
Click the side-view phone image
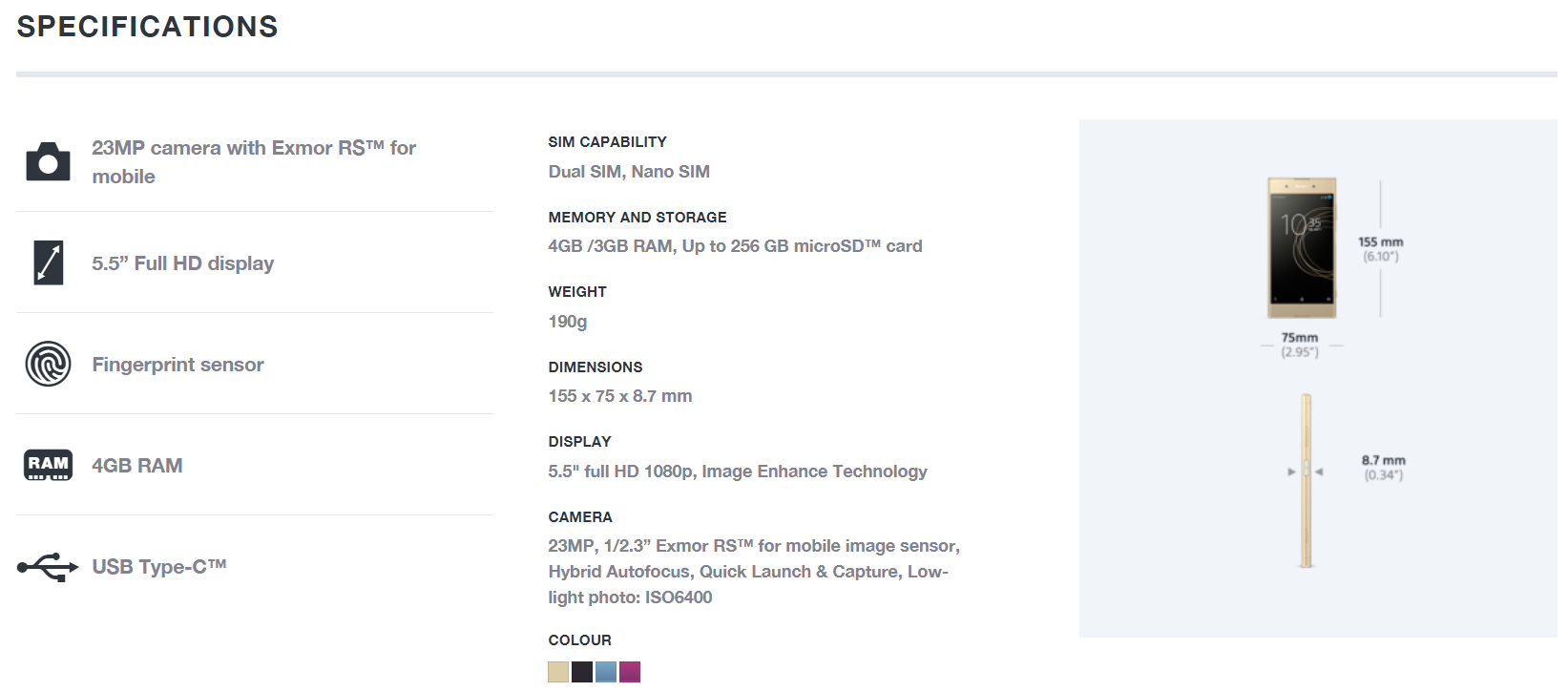(1306, 480)
